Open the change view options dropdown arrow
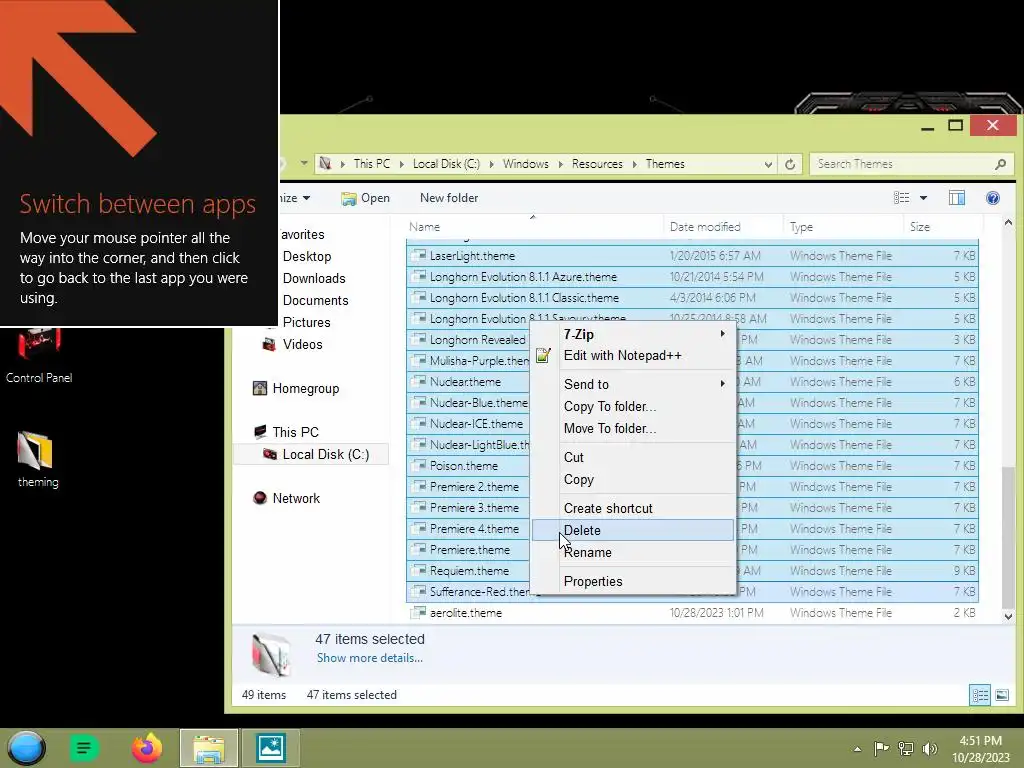Viewport: 1024px width, 768px height. [923, 198]
